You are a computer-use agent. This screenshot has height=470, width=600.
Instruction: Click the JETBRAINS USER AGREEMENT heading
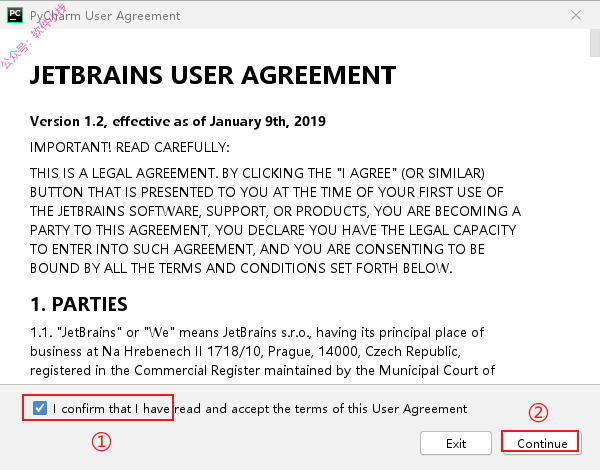coord(213,75)
